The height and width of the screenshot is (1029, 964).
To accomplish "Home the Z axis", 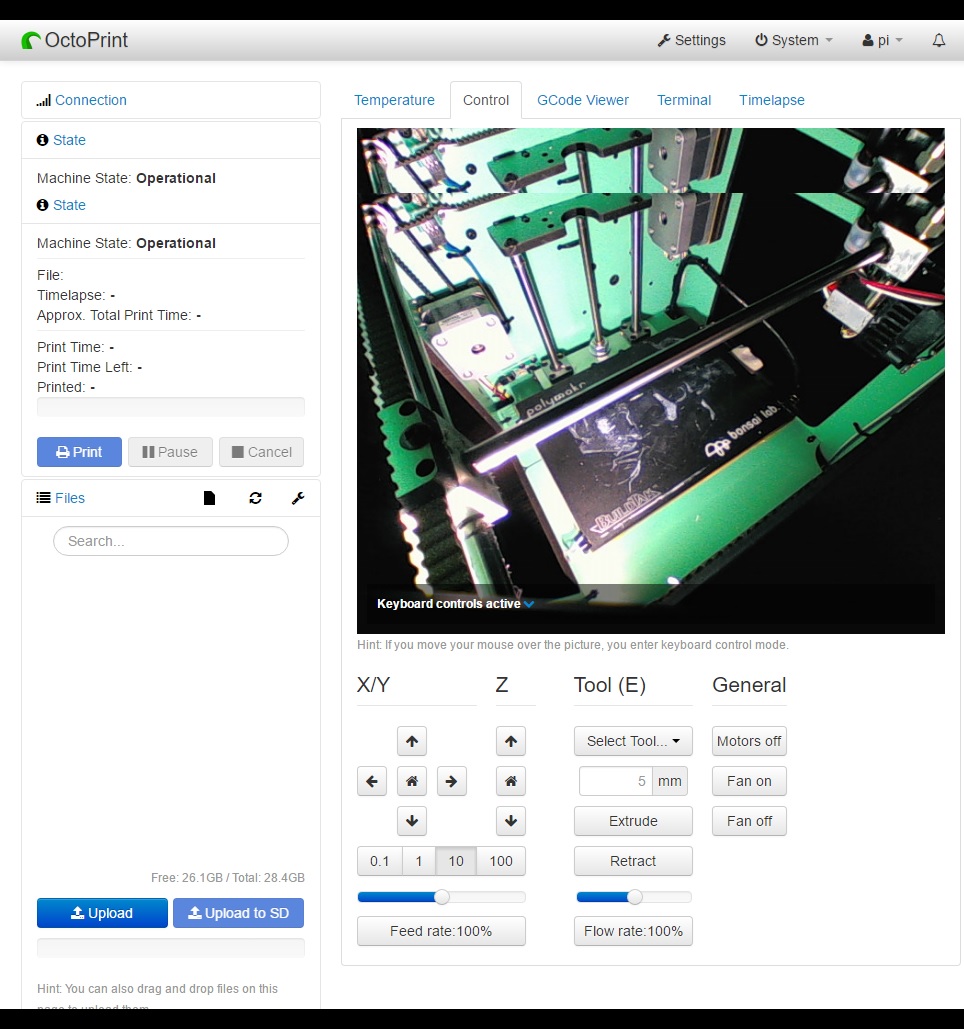I will tap(510, 781).
